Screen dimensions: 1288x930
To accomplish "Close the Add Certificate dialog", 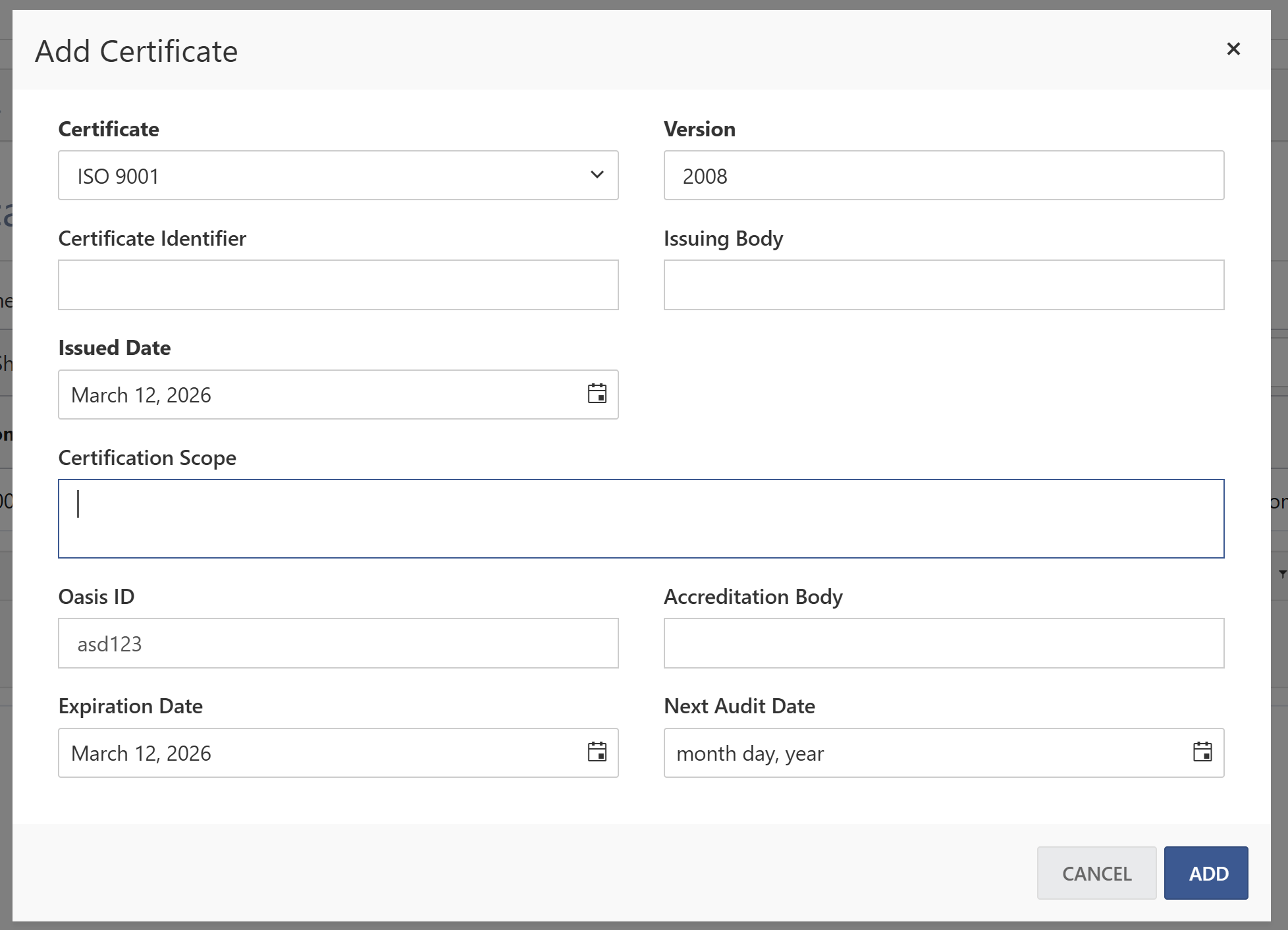I will click(1233, 49).
